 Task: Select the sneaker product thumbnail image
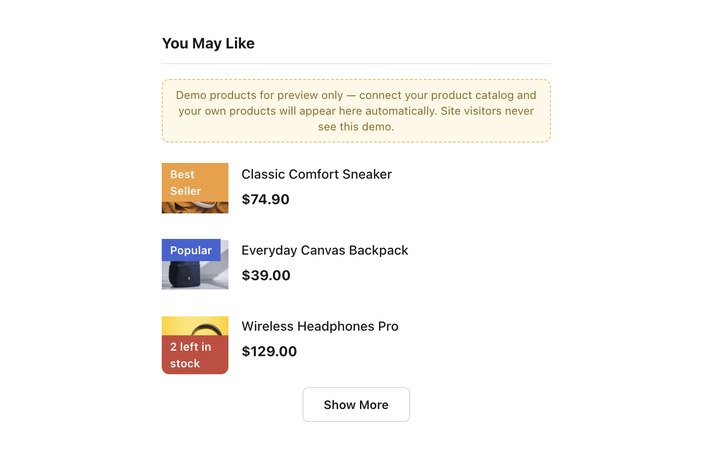tap(195, 188)
